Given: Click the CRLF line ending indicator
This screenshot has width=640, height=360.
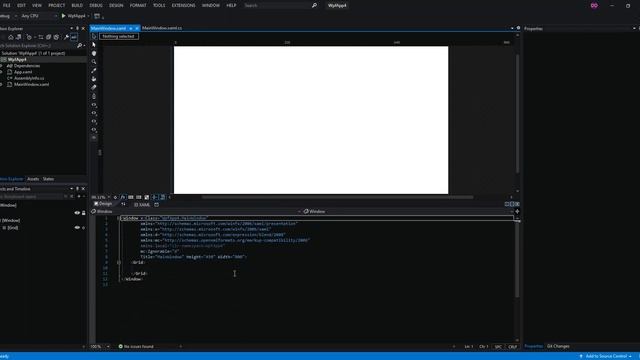Looking at the screenshot, I should click(512, 347).
